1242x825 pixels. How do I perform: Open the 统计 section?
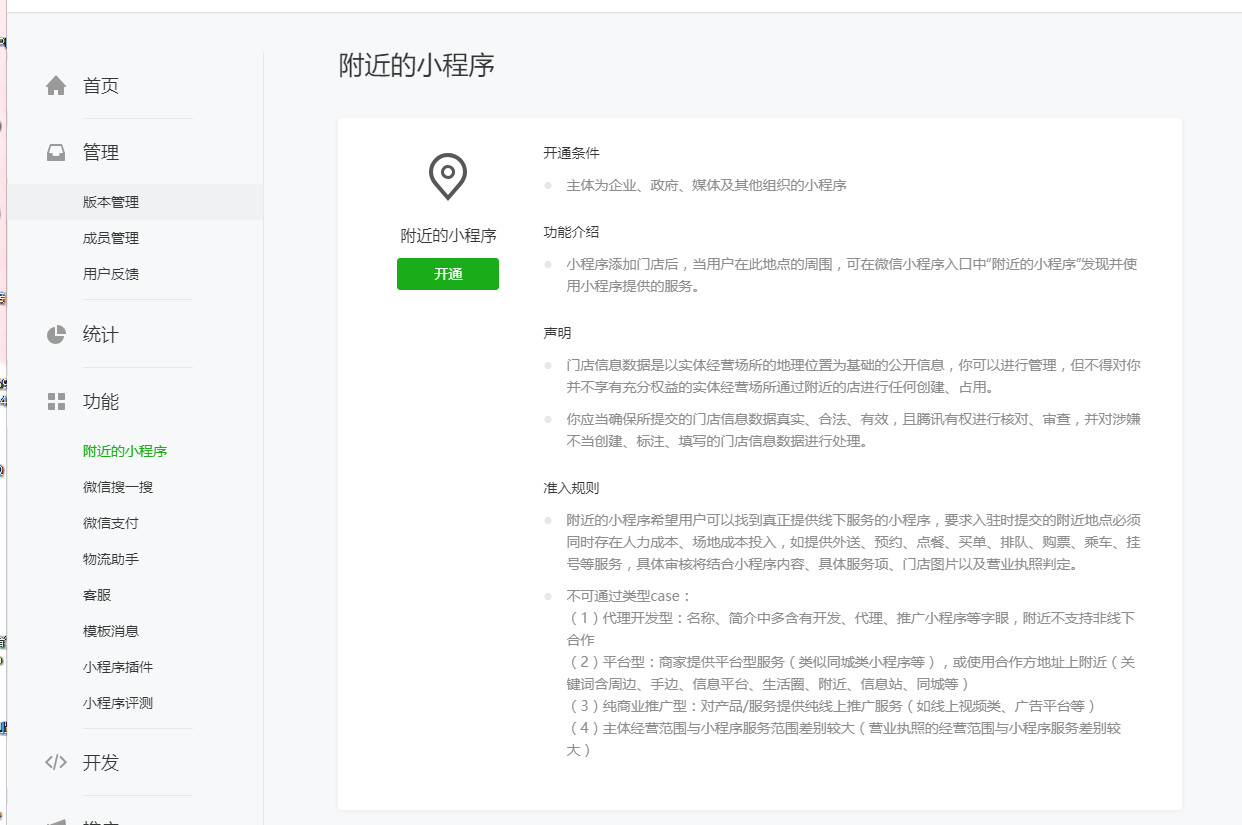101,335
